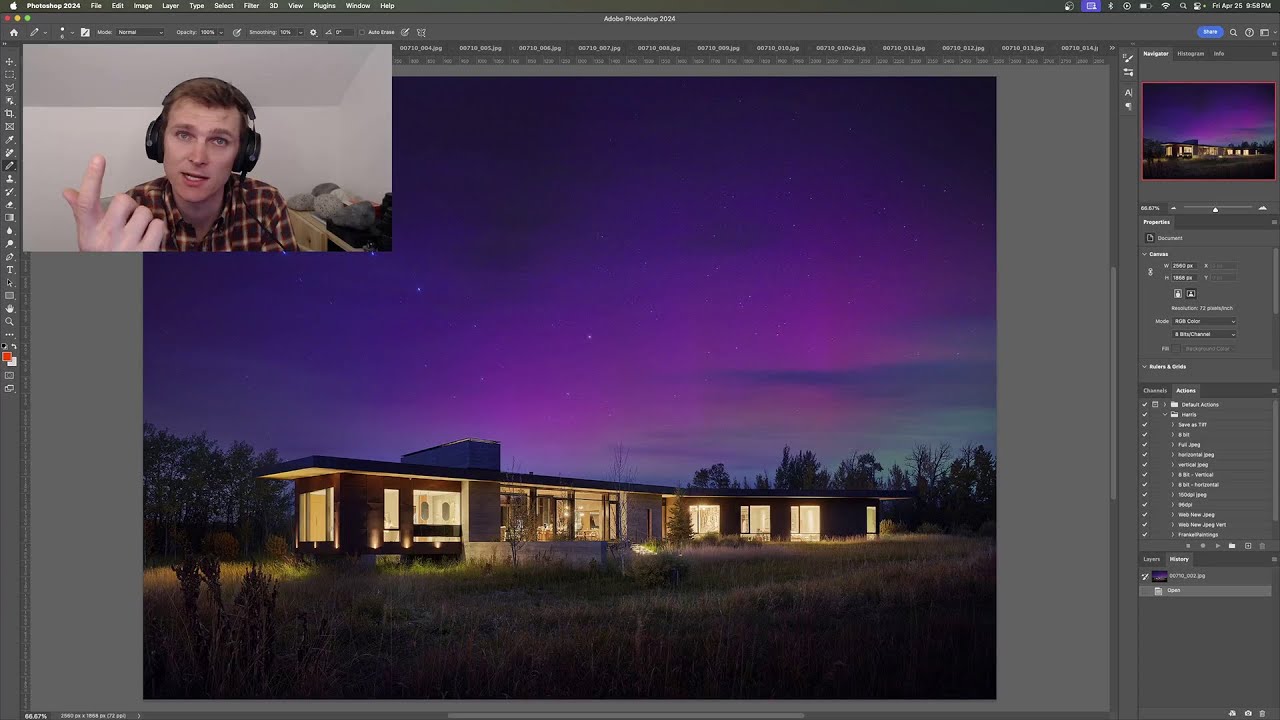Select the Rectangular Marquee tool

[x=10, y=75]
